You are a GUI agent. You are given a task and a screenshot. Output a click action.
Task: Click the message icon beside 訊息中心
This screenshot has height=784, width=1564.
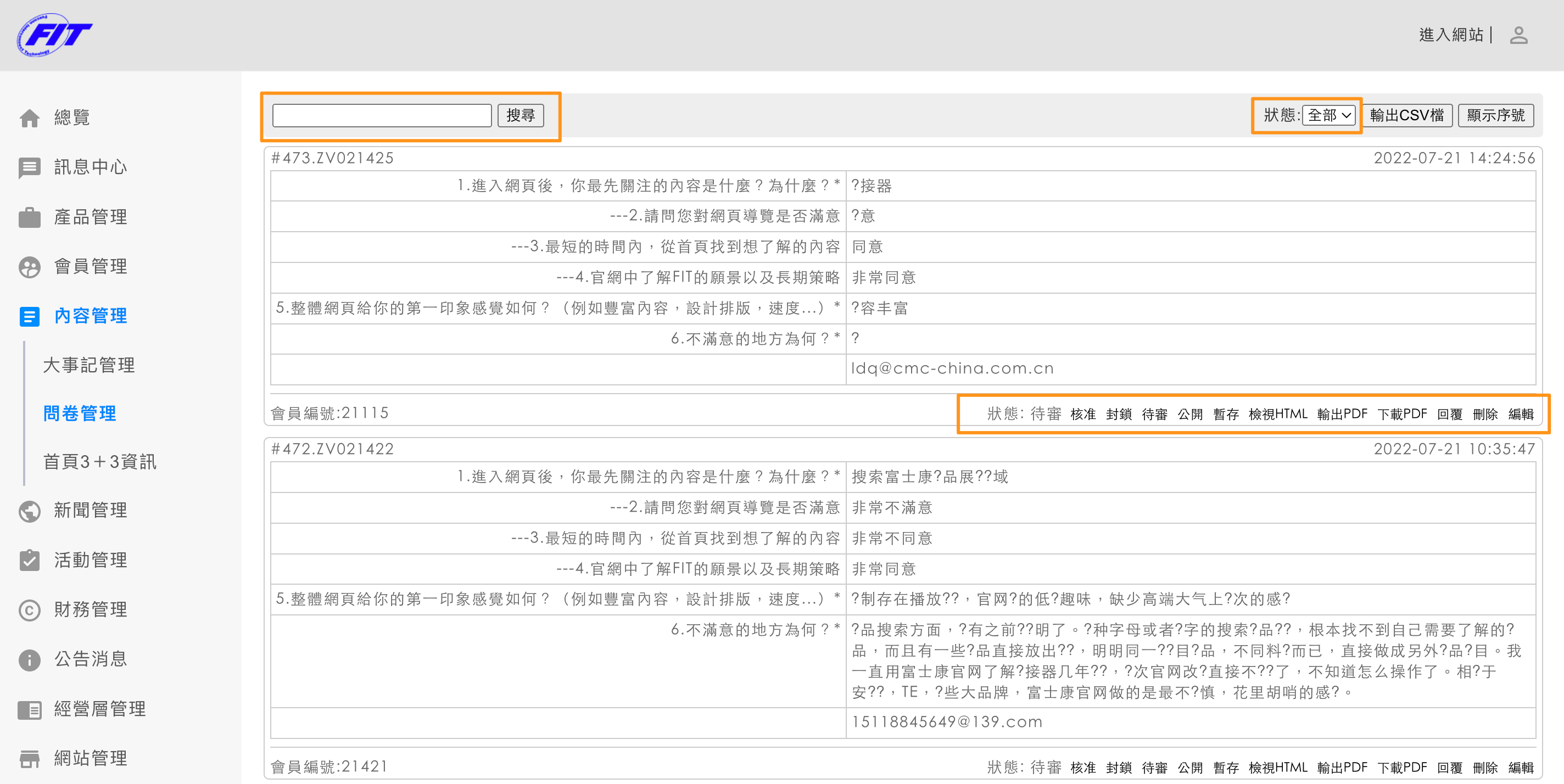29,167
